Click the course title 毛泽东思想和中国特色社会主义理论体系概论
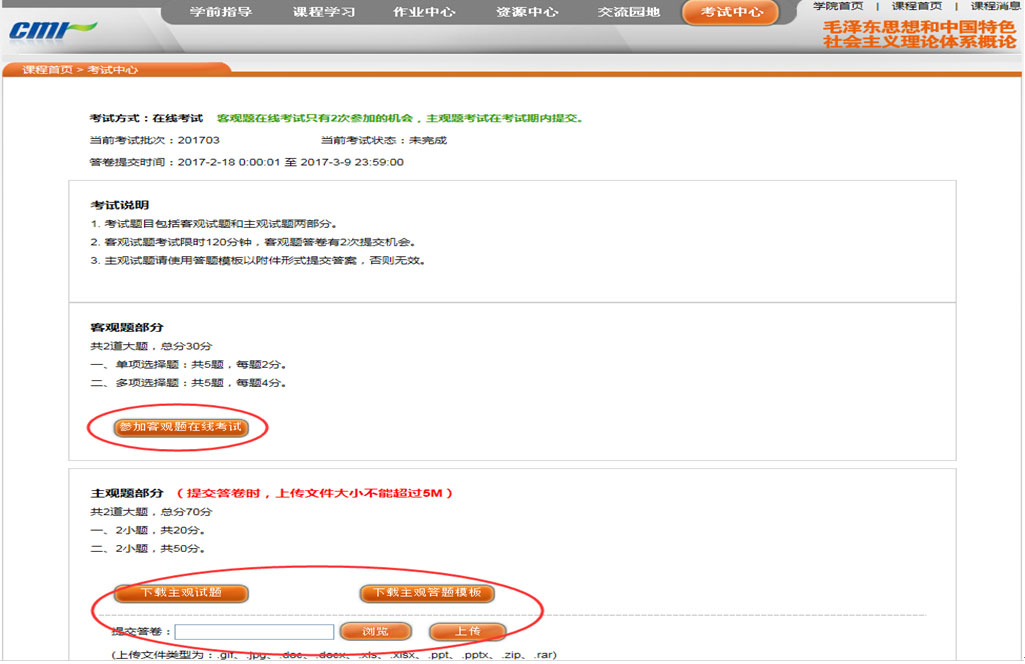Screen dimensions: 1025x664 tap(918, 35)
